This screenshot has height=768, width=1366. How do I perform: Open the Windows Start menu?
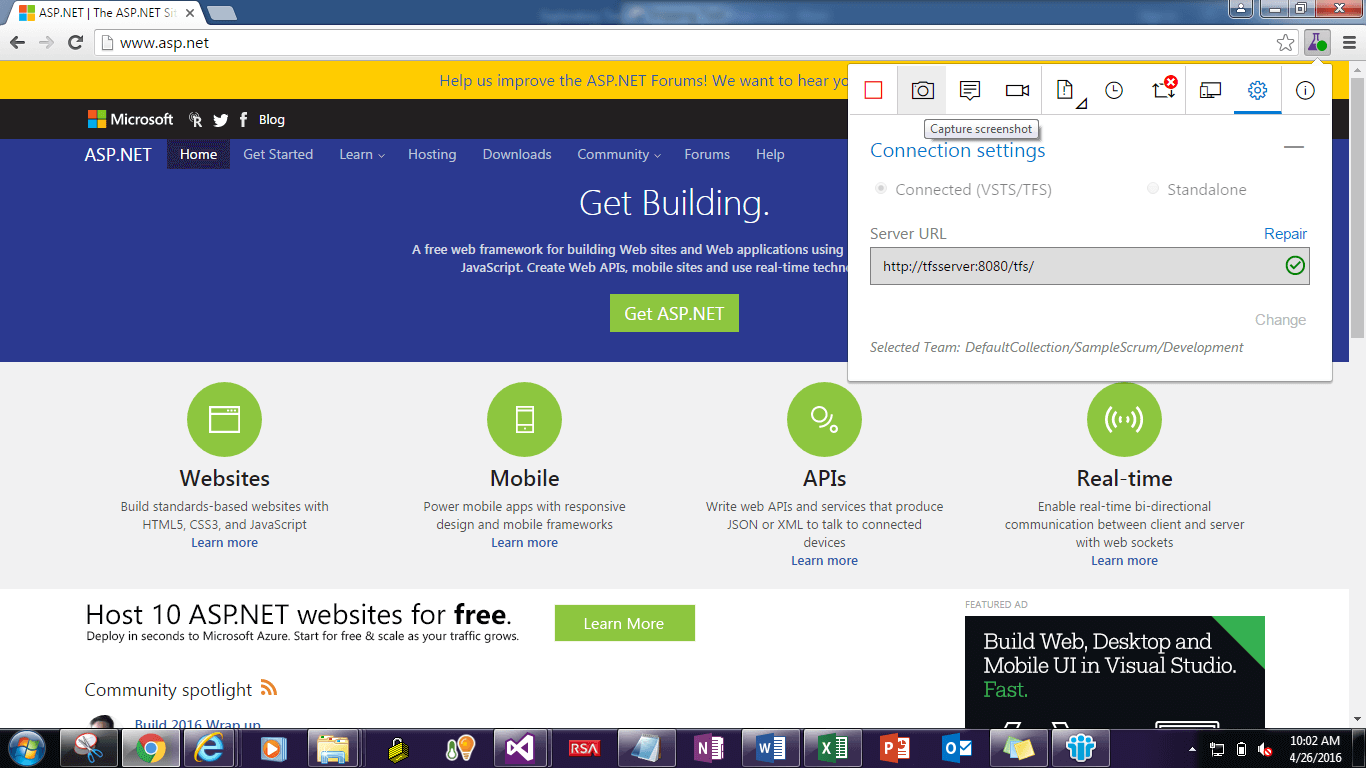pyautogui.click(x=25, y=748)
